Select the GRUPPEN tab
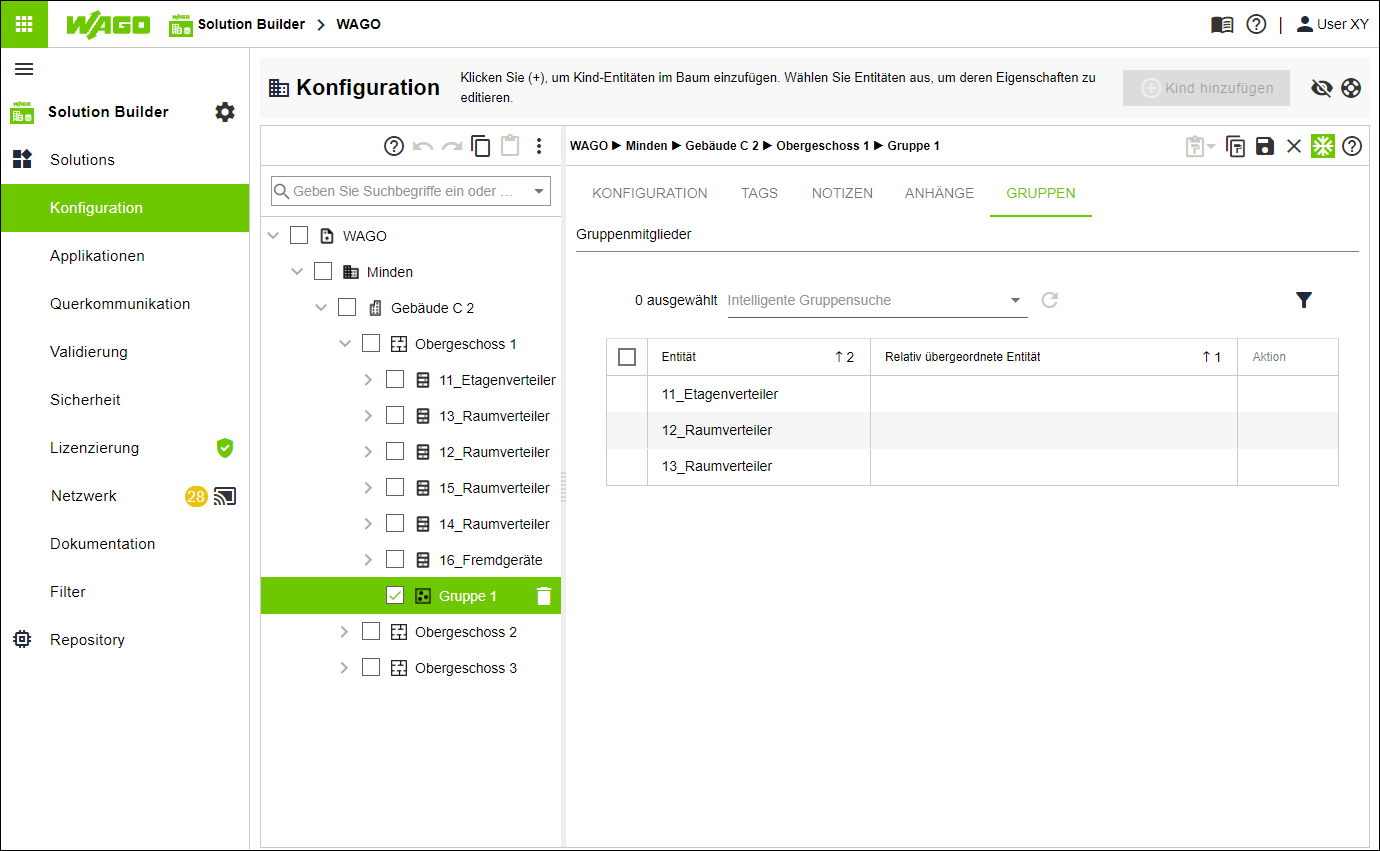Image resolution: width=1380 pixels, height=851 pixels. click(1041, 193)
